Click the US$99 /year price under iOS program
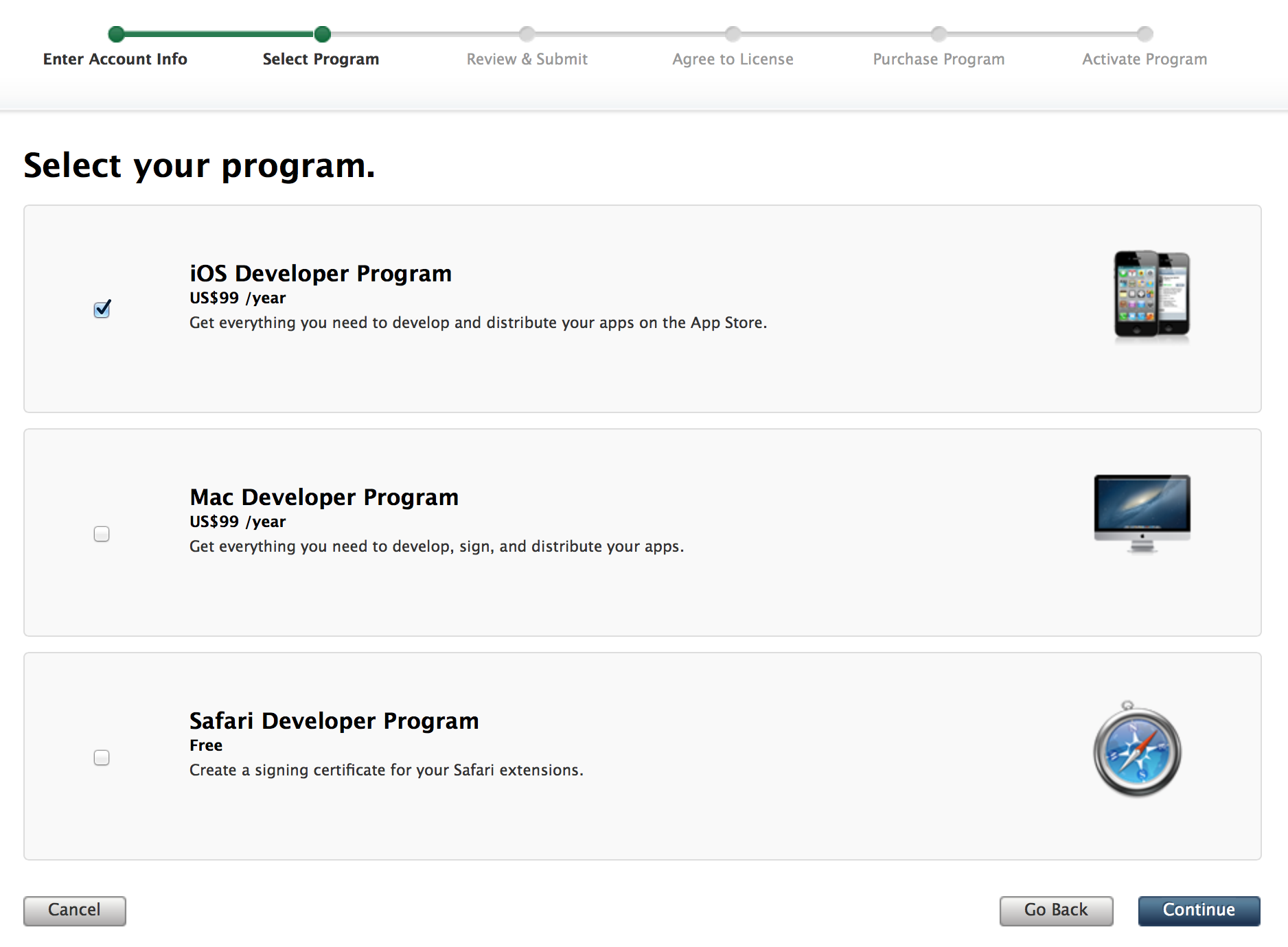 [238, 298]
